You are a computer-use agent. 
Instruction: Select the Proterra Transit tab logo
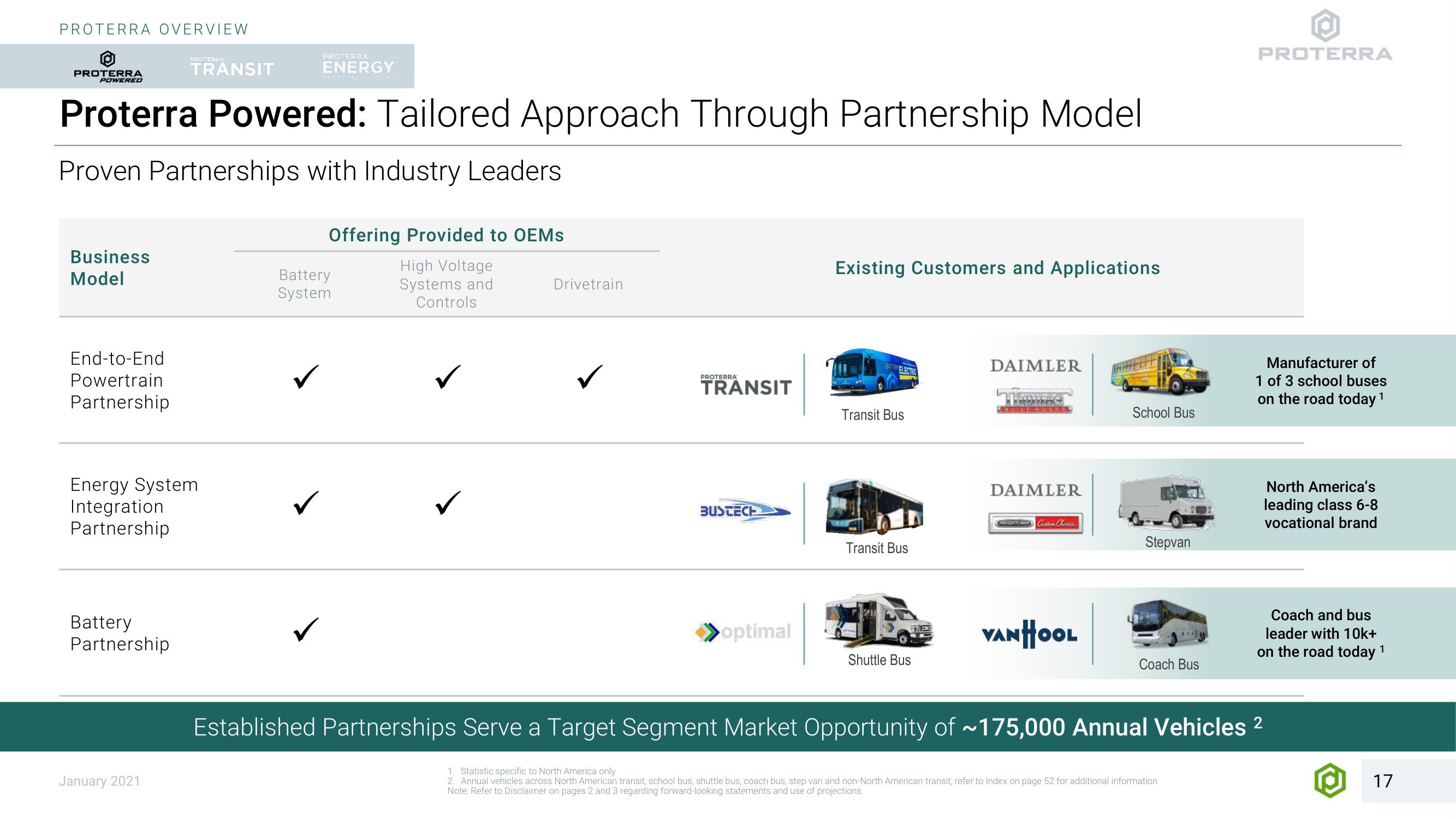coord(231,67)
